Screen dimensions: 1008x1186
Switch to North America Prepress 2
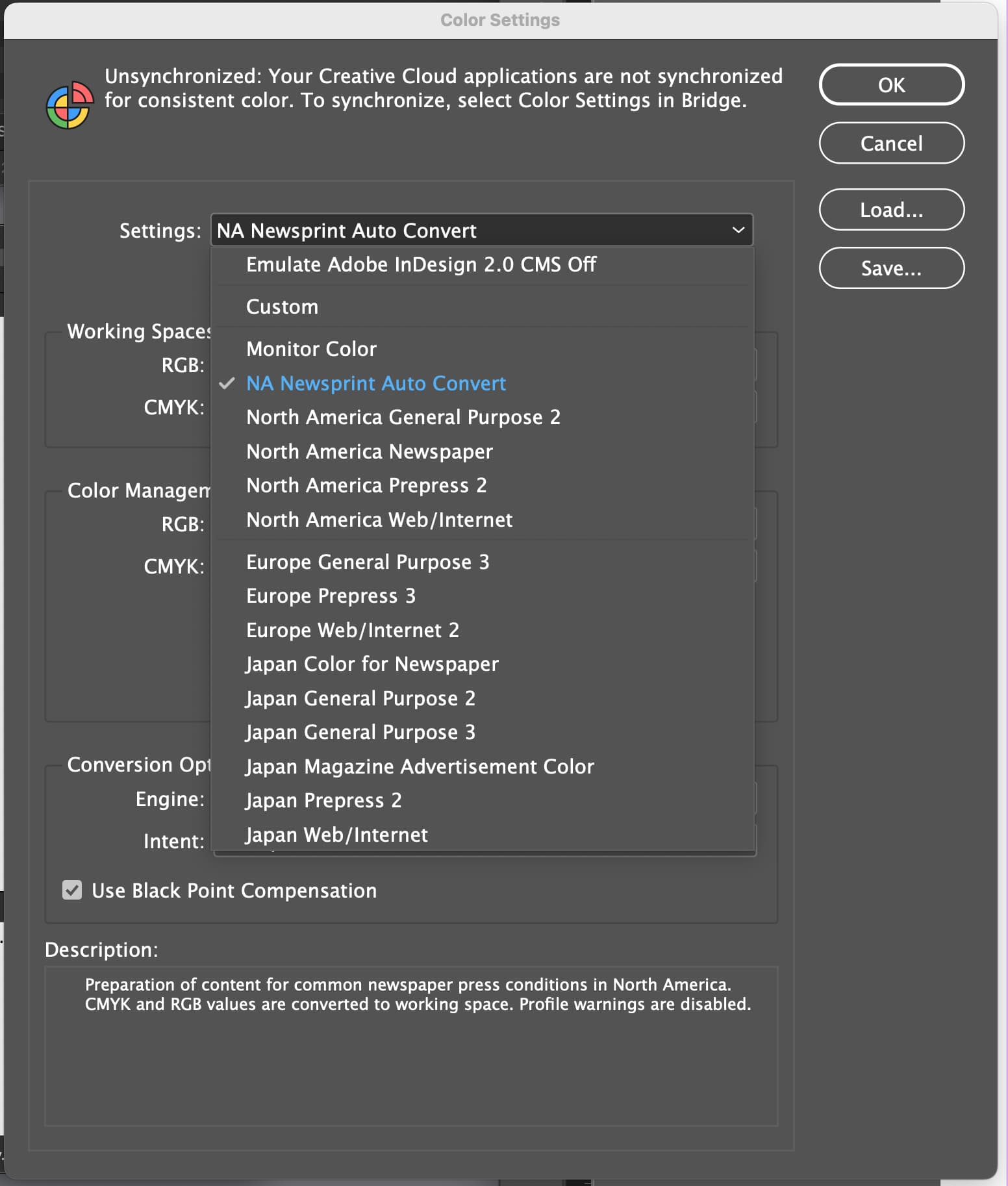(366, 485)
